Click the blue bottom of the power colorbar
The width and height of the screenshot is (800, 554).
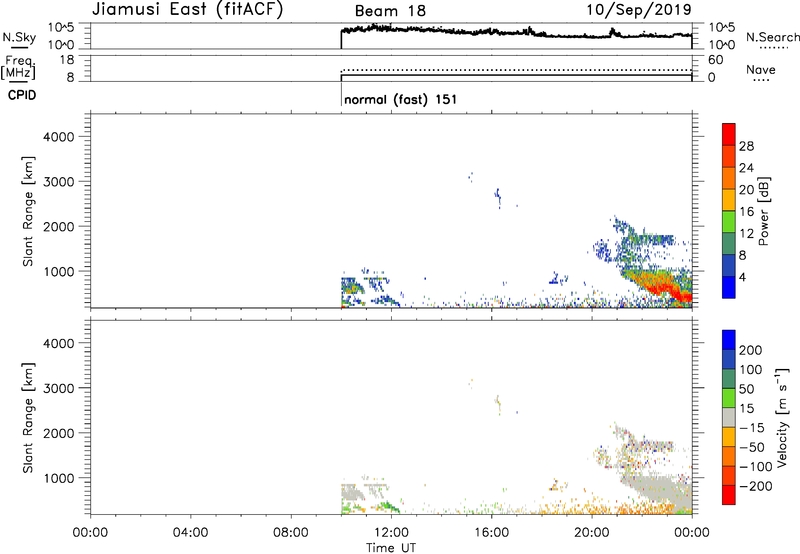(729, 287)
